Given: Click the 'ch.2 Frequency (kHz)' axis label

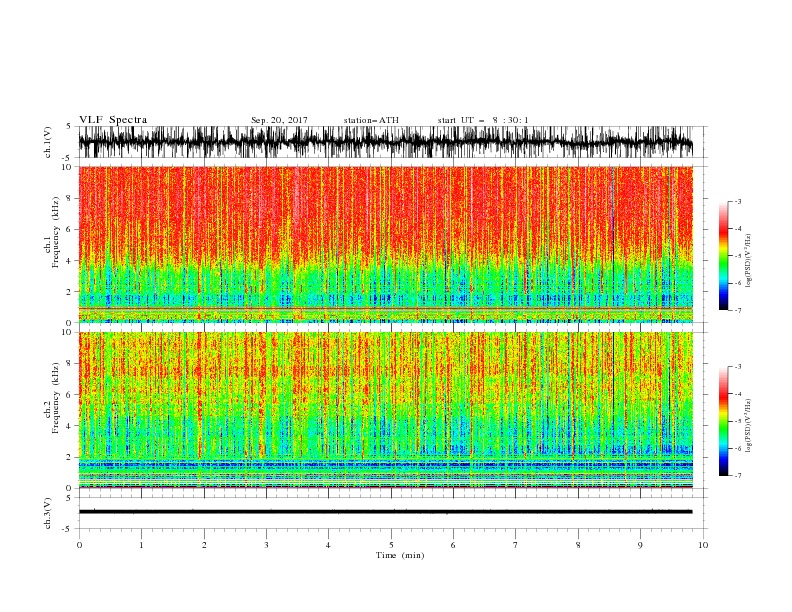Looking at the screenshot, I should 52,398.
